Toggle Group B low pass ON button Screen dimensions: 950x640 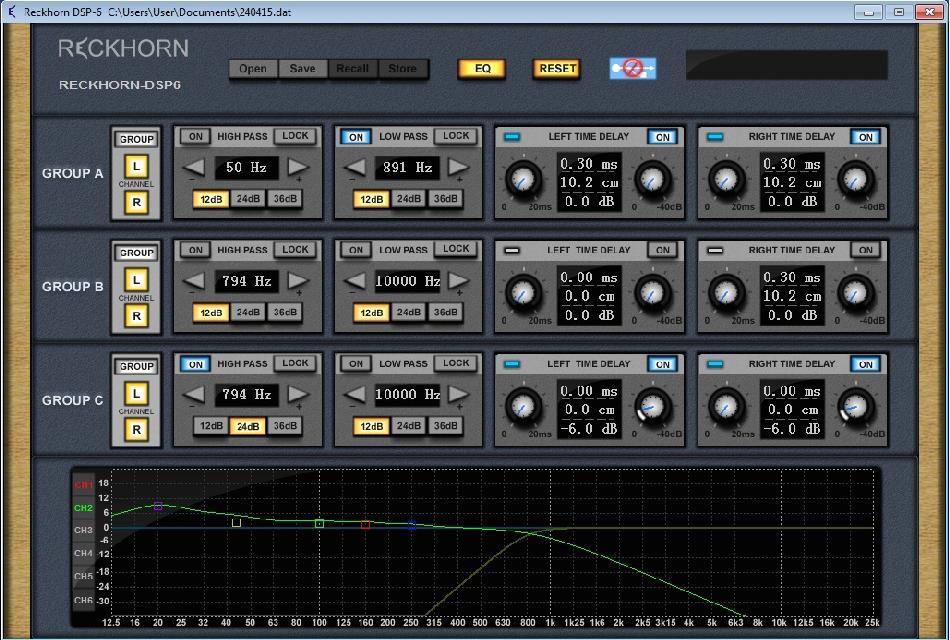[x=356, y=250]
